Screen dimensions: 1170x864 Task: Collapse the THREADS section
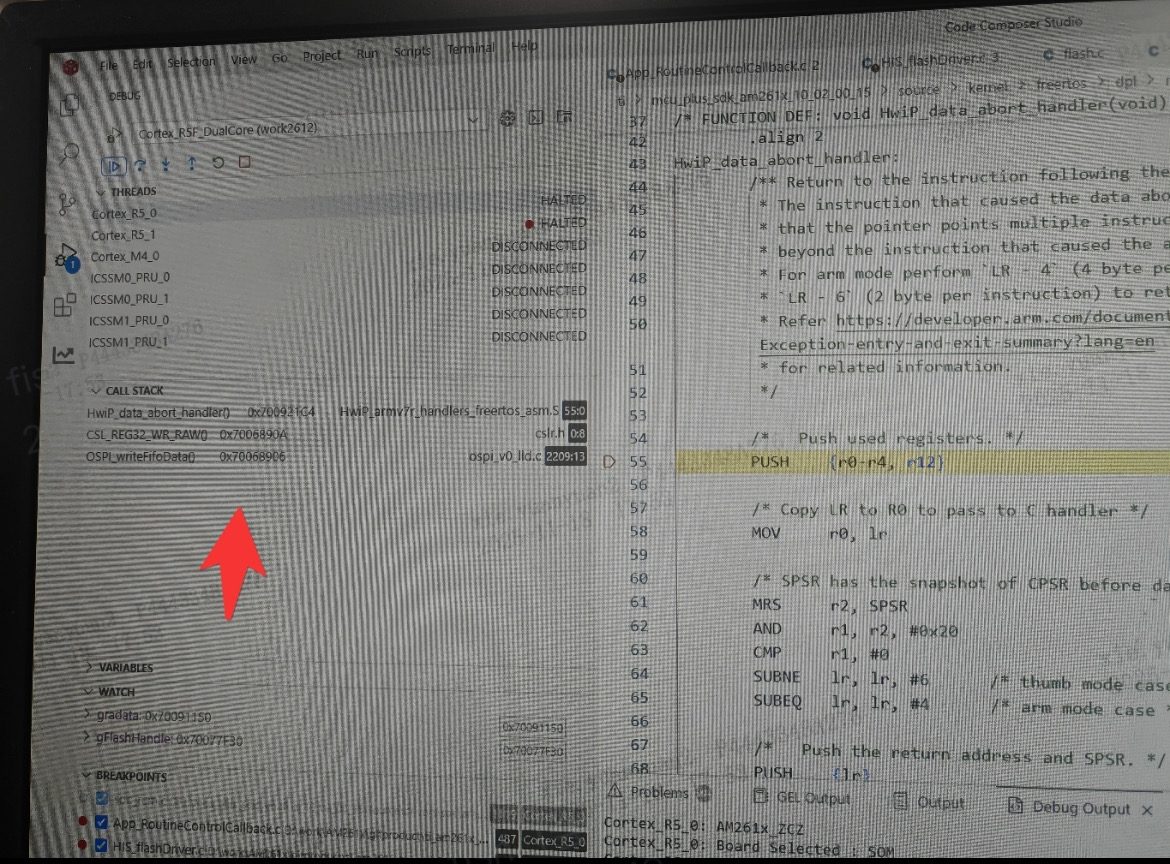127,192
